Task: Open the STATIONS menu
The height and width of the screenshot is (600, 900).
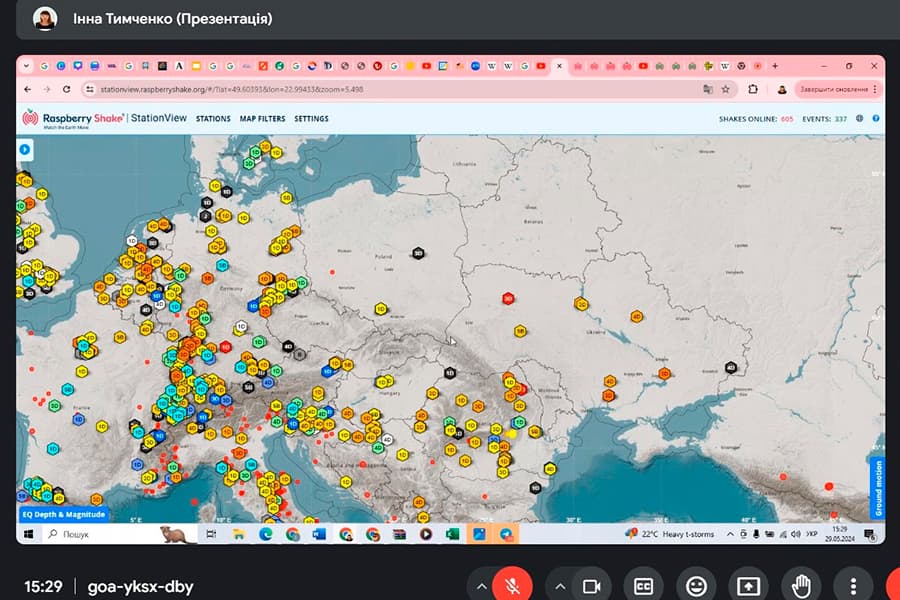Action: tap(213, 119)
